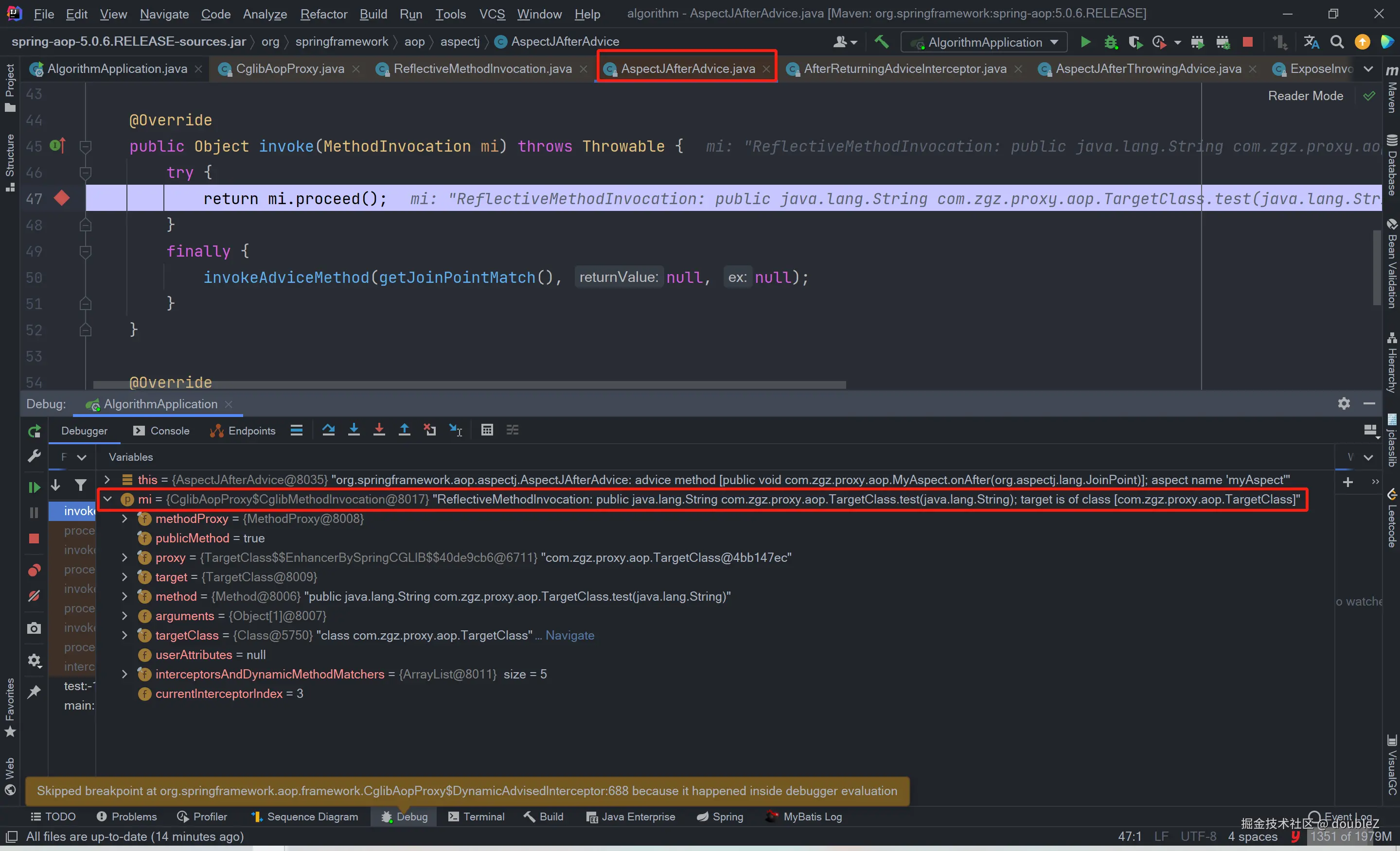
Task: Switch to CglibAopProxy.java editor tab
Action: pyautogui.click(x=290, y=69)
